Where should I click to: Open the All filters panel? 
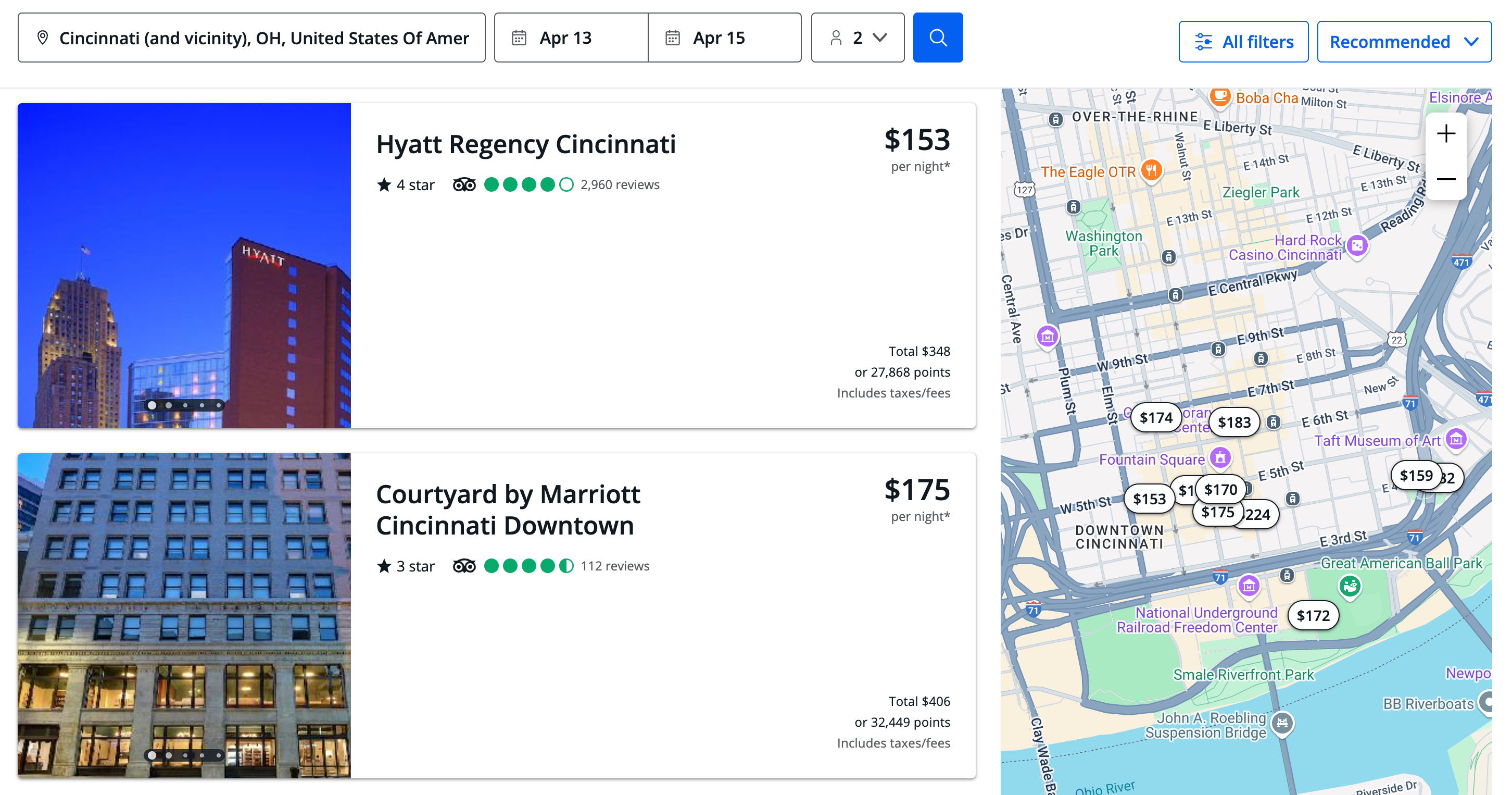pyautogui.click(x=1243, y=41)
